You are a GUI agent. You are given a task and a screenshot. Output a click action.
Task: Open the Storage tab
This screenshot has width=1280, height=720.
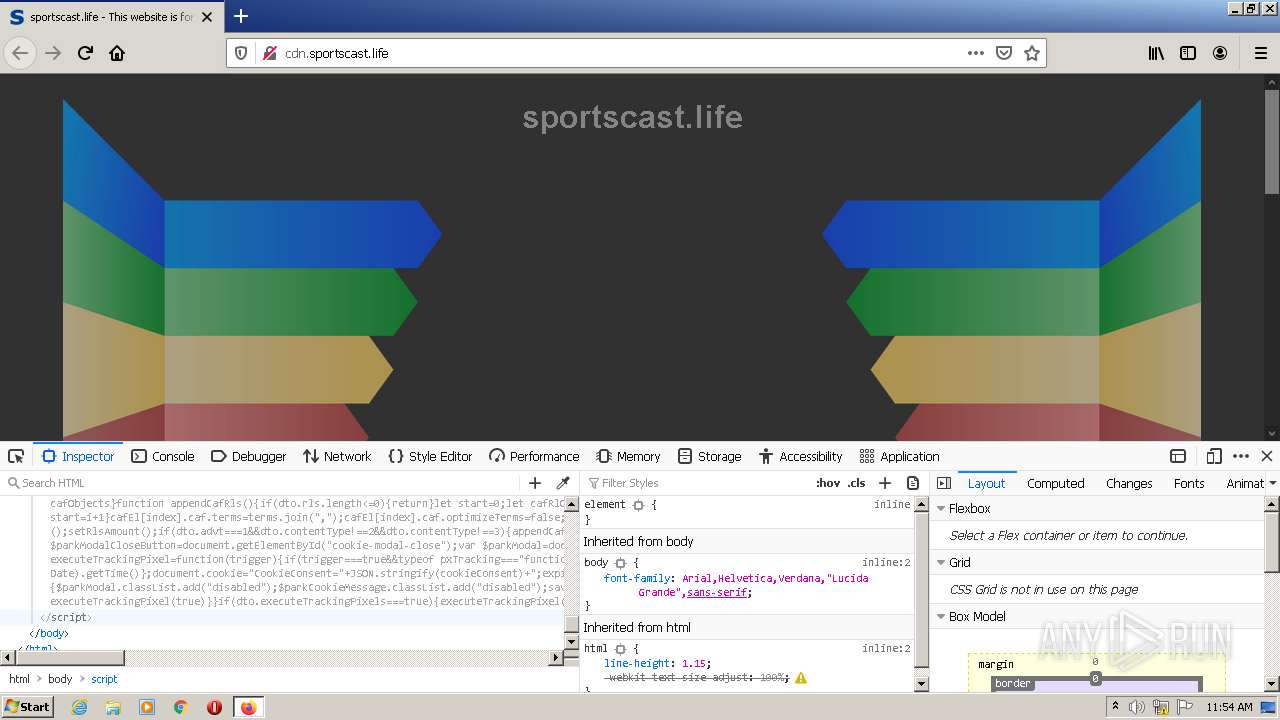(709, 456)
